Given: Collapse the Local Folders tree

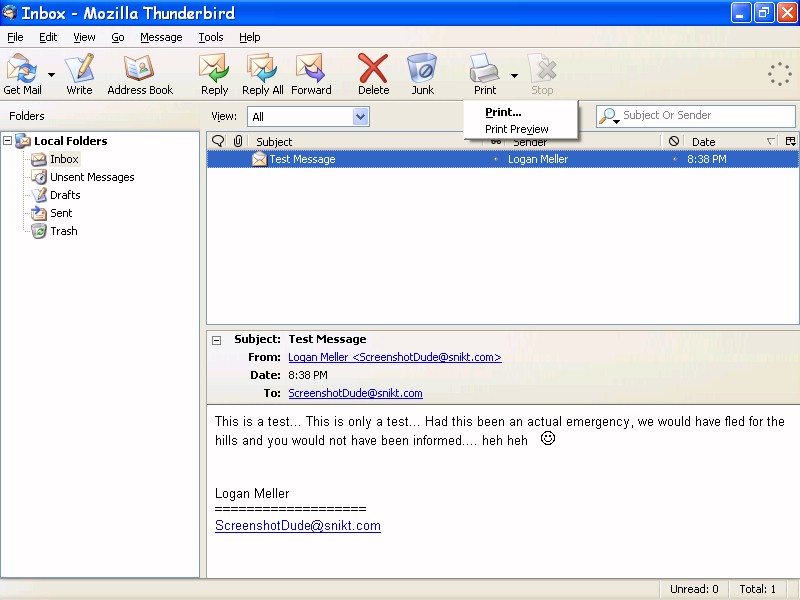Looking at the screenshot, I should coord(8,140).
